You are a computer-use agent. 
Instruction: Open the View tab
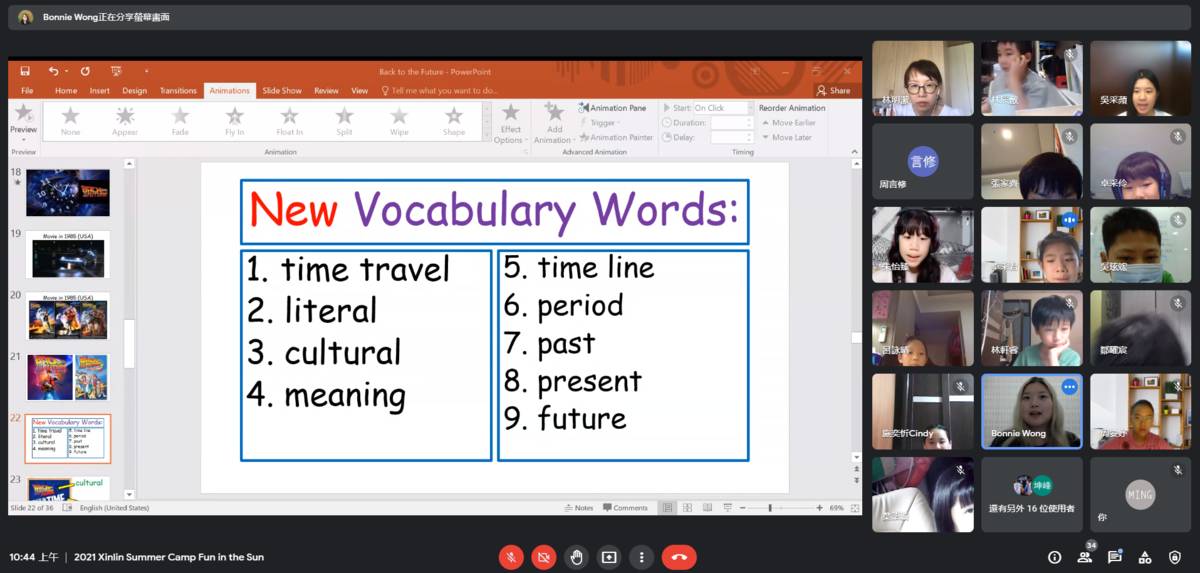click(x=360, y=90)
